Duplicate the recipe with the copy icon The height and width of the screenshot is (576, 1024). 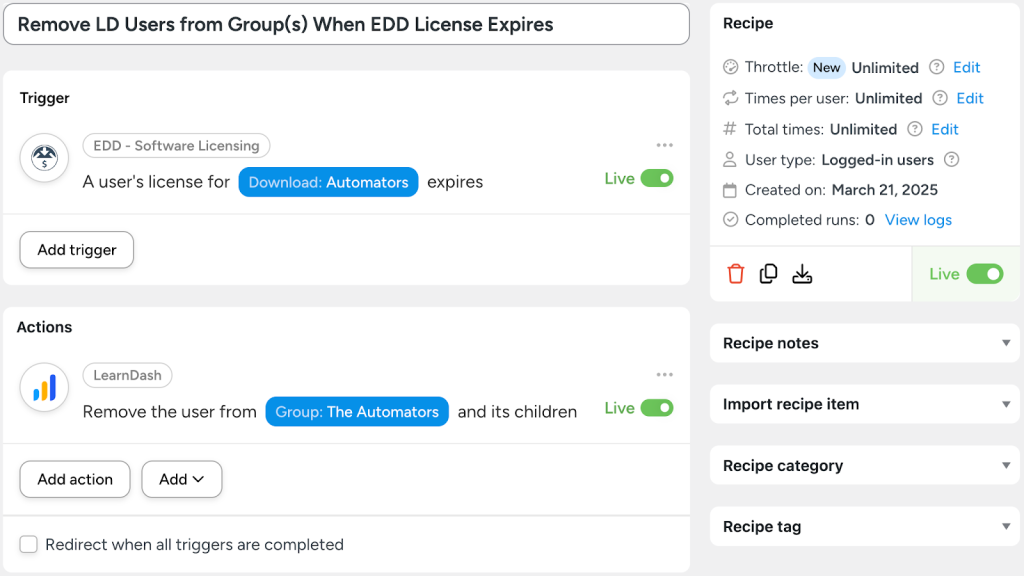(768, 272)
